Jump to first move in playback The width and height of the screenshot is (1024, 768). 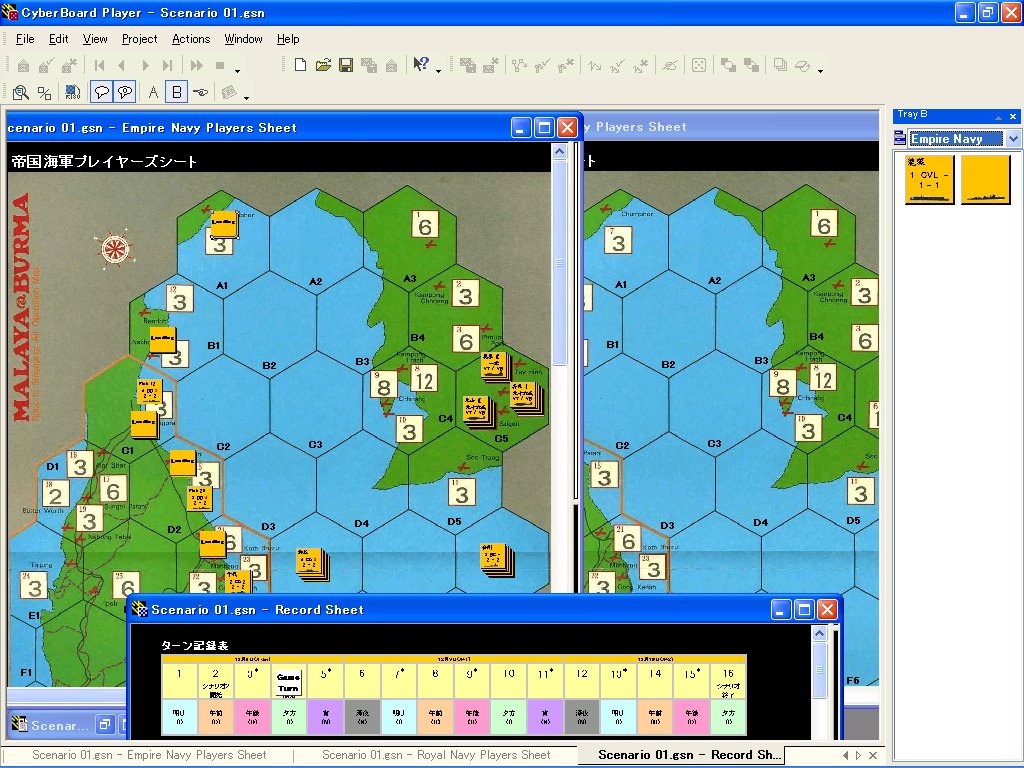pyautogui.click(x=99, y=65)
